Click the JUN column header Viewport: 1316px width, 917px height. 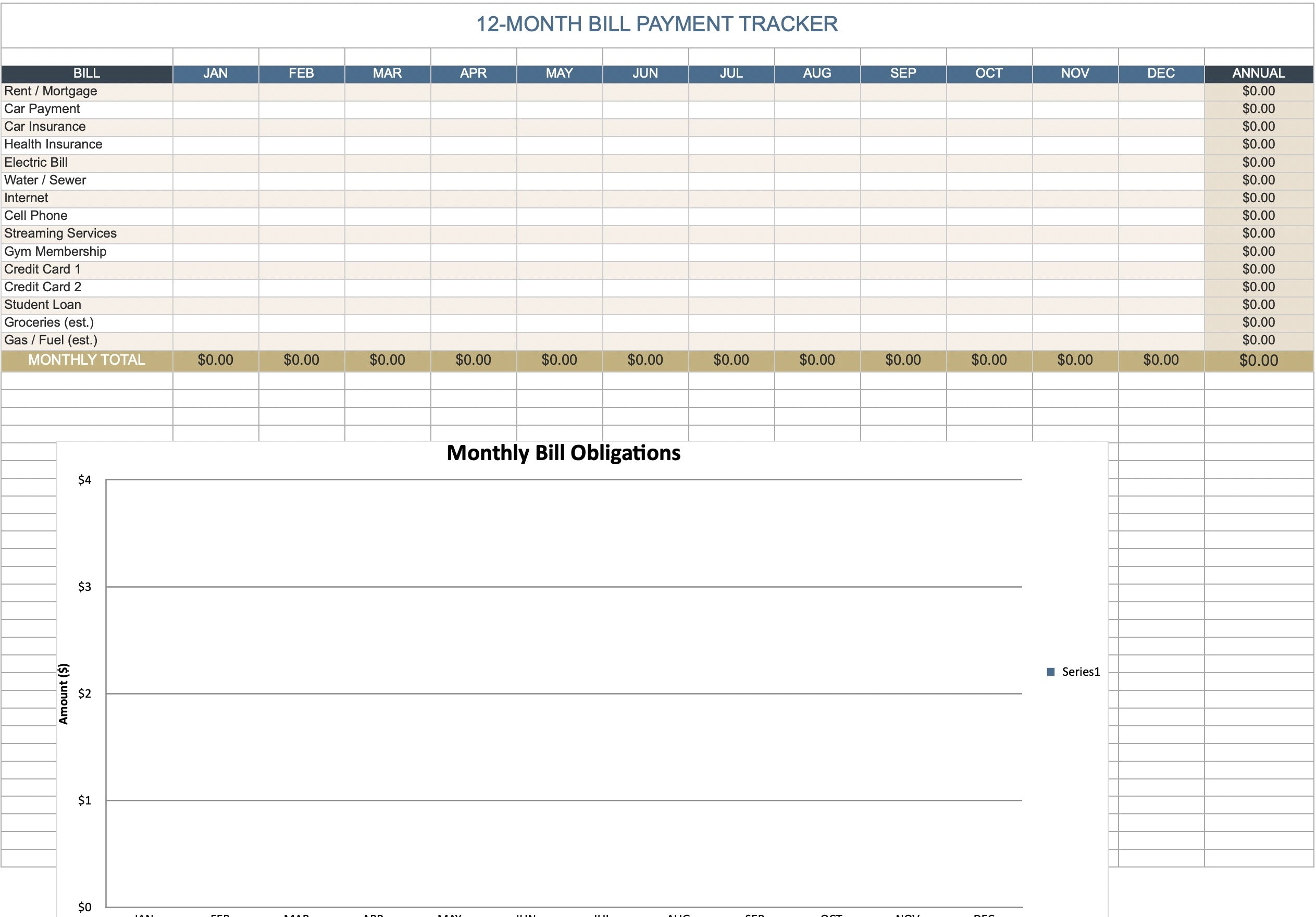(645, 73)
